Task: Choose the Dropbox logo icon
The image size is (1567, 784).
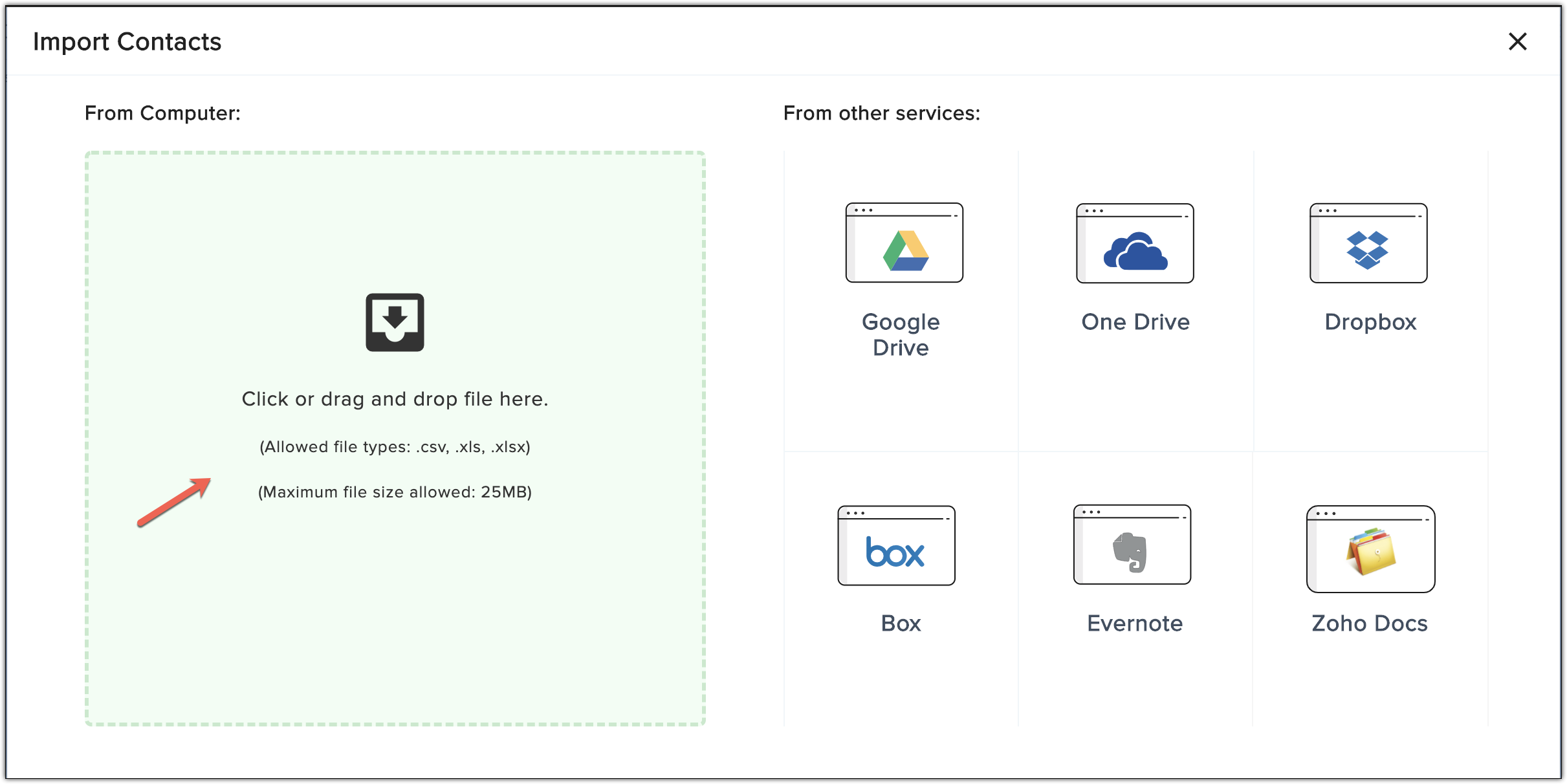Action: coord(1367,250)
